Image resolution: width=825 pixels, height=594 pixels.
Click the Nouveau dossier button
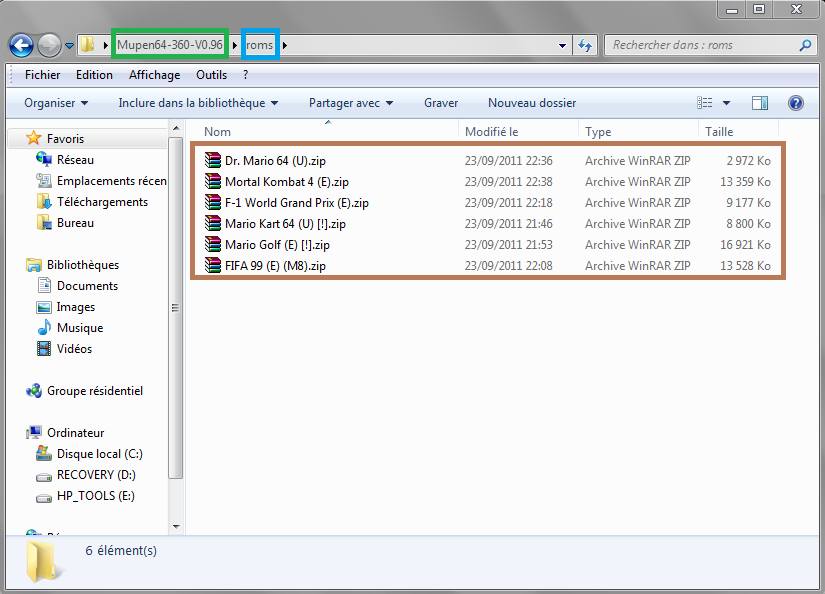pyautogui.click(x=531, y=103)
